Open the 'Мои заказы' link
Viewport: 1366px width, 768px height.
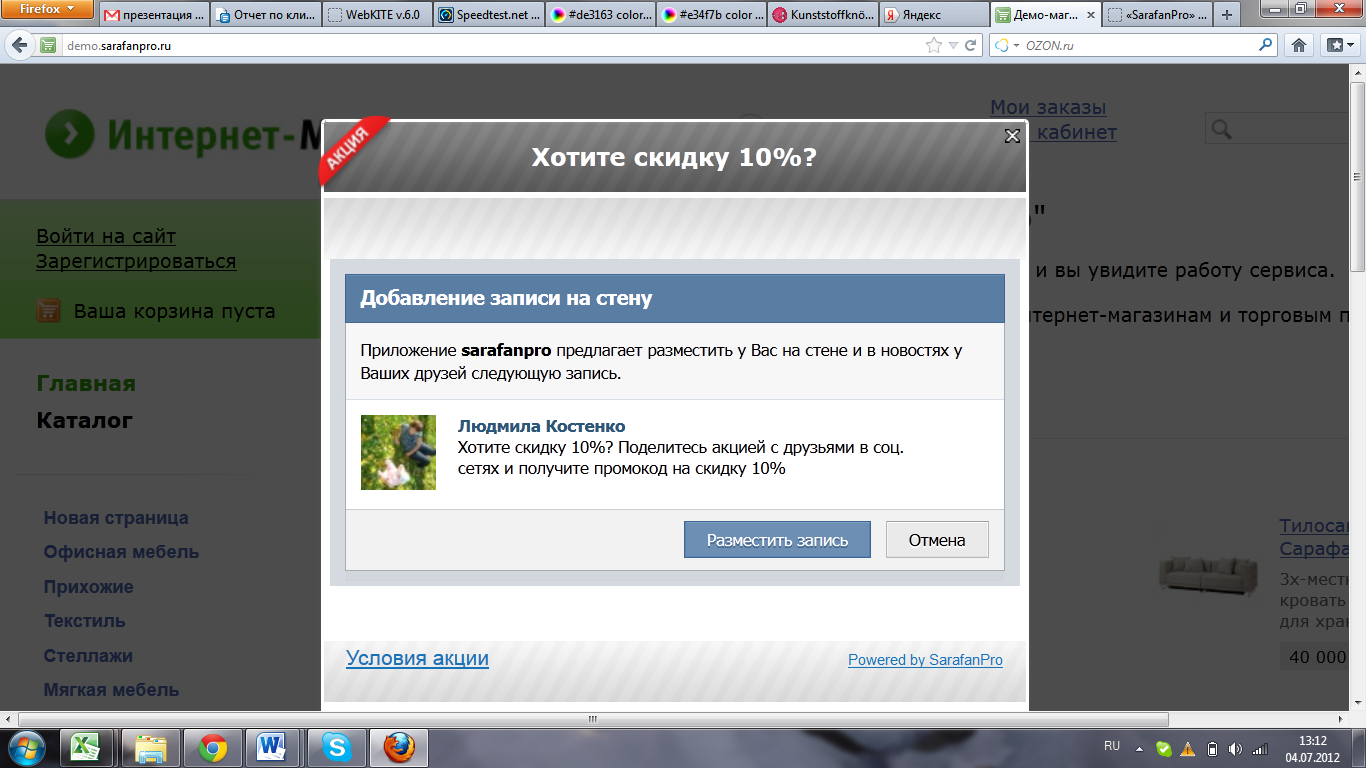point(1048,107)
